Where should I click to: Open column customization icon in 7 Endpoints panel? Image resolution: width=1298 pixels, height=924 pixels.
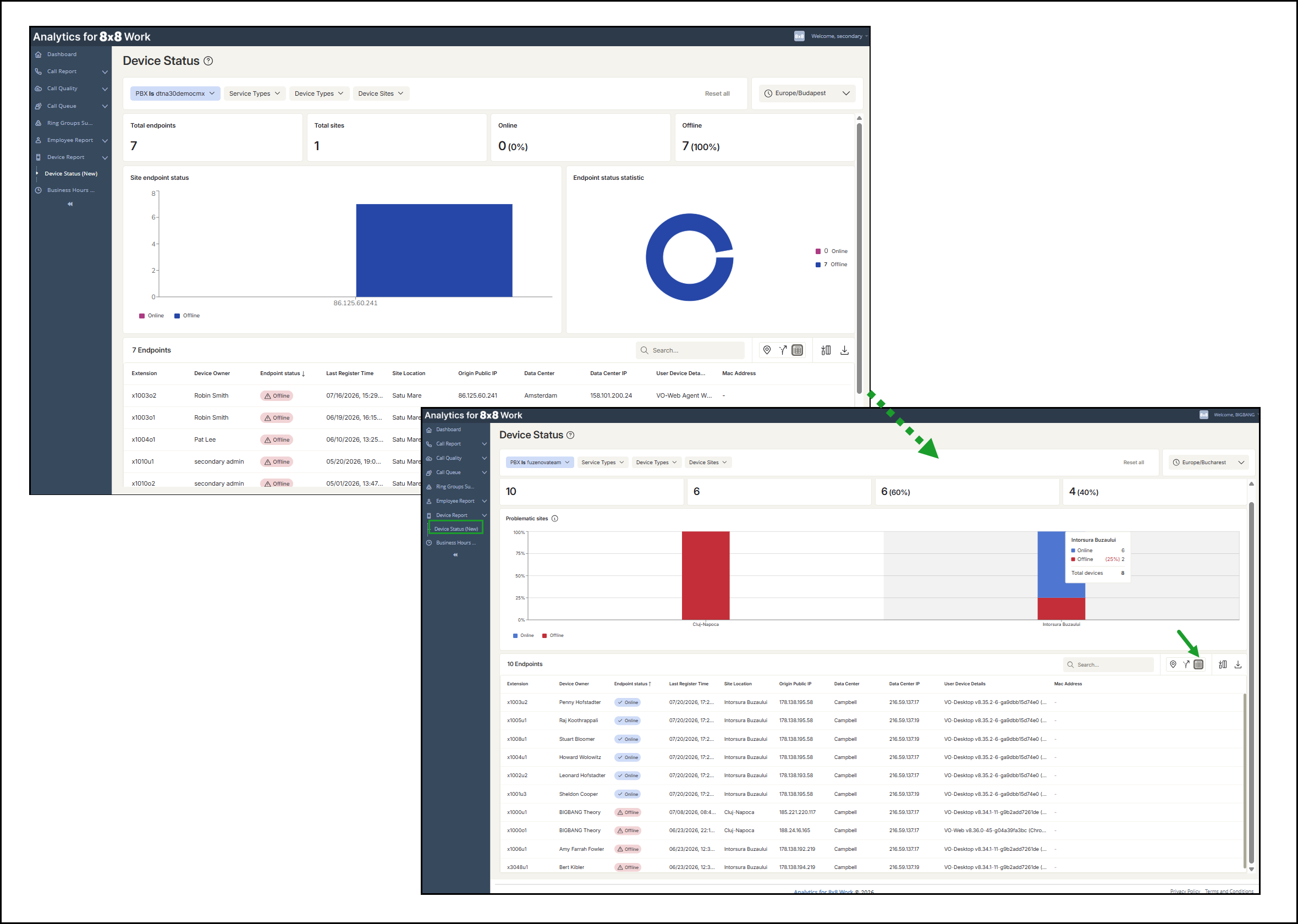point(826,350)
